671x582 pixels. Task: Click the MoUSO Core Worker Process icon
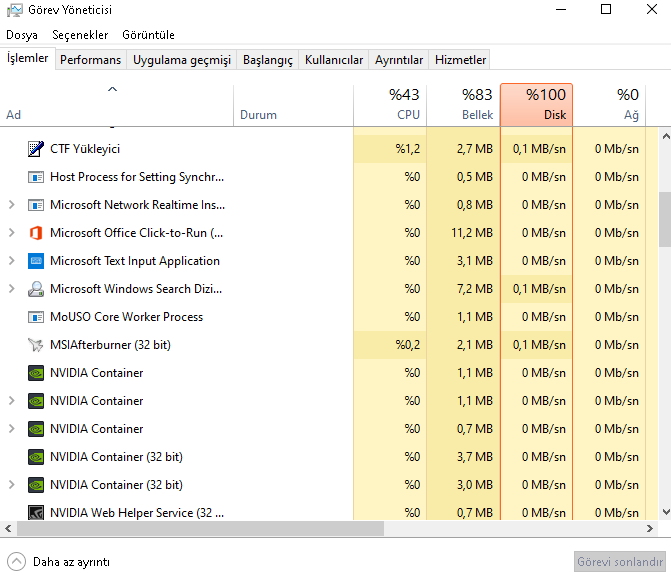(x=36, y=317)
